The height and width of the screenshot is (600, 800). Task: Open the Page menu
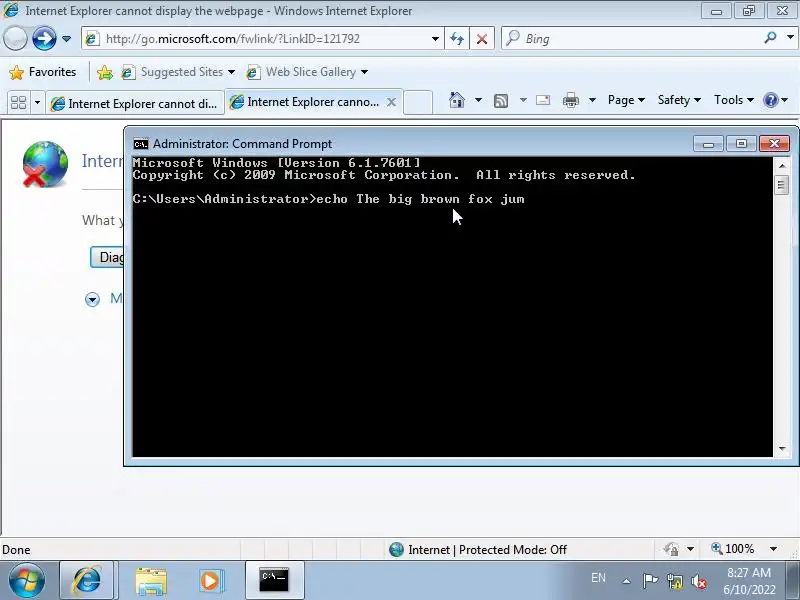(x=626, y=100)
